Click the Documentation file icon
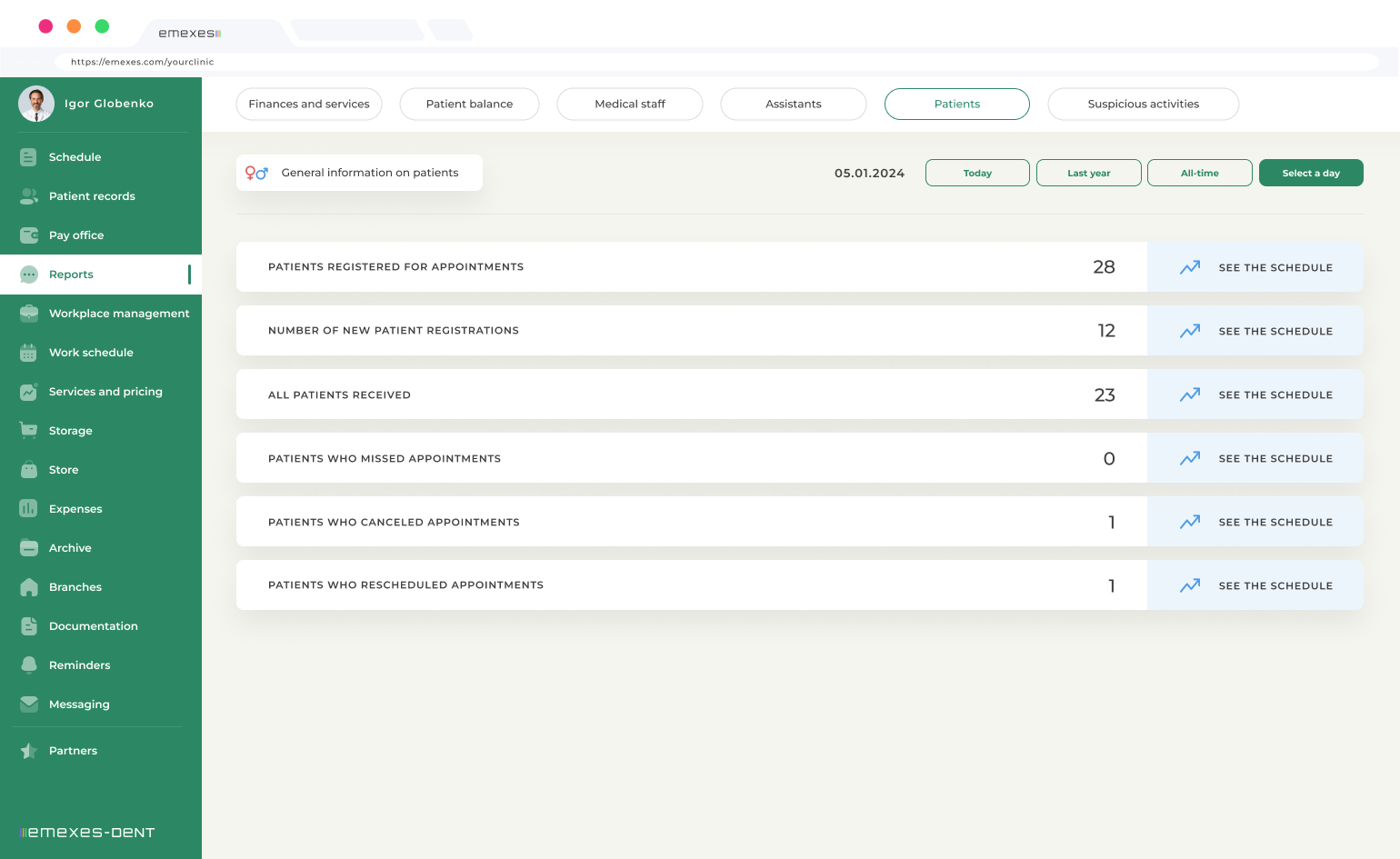1400x859 pixels. coord(28,626)
